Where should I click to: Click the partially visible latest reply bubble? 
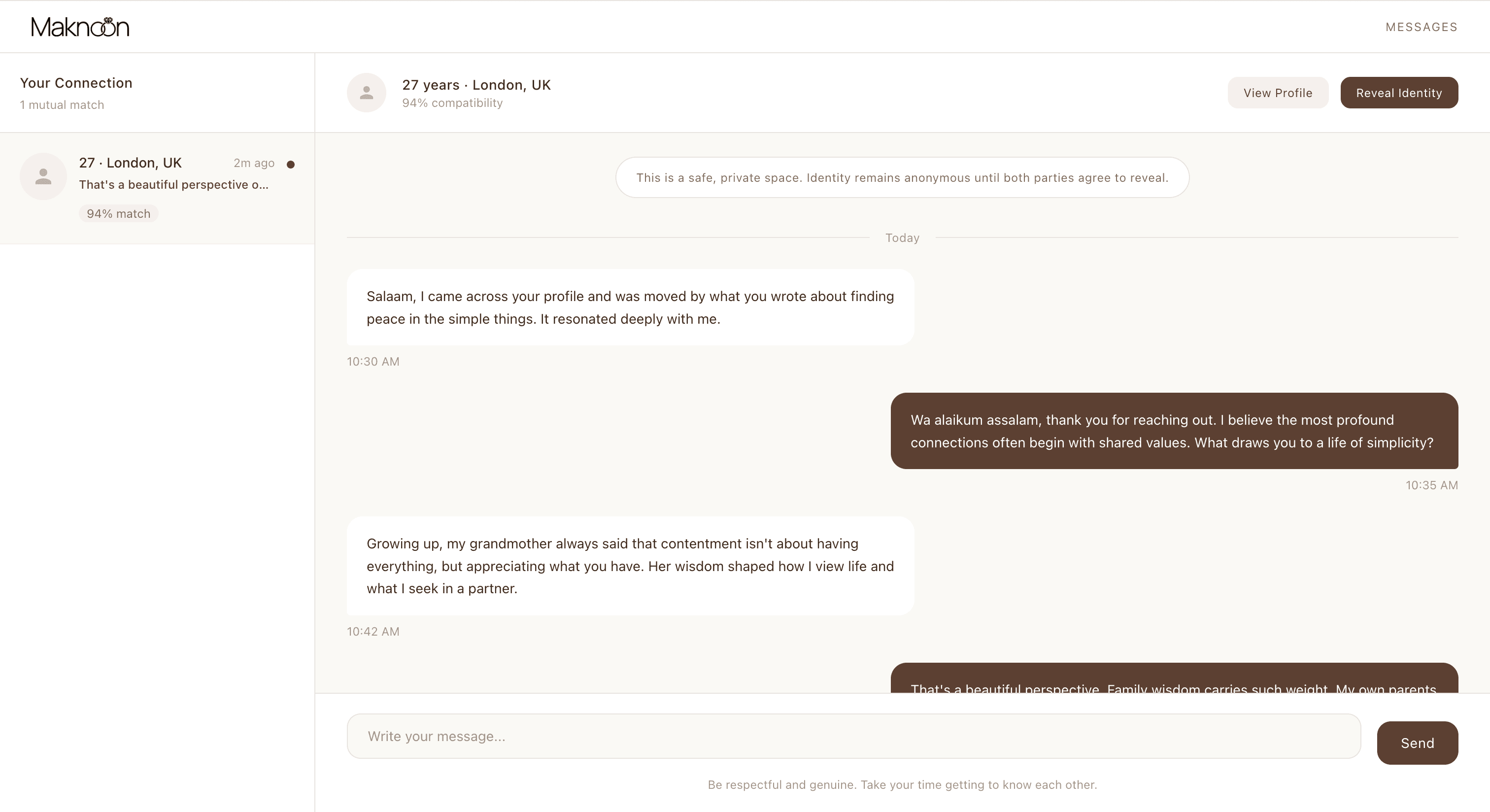pos(1174,679)
